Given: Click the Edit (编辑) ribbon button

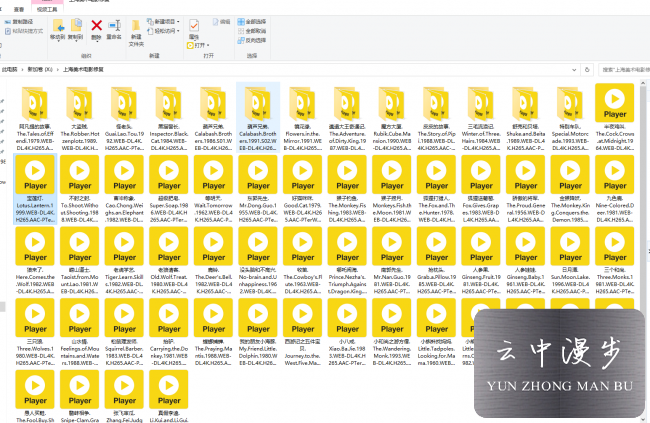Looking at the screenshot, I should [x=222, y=22].
